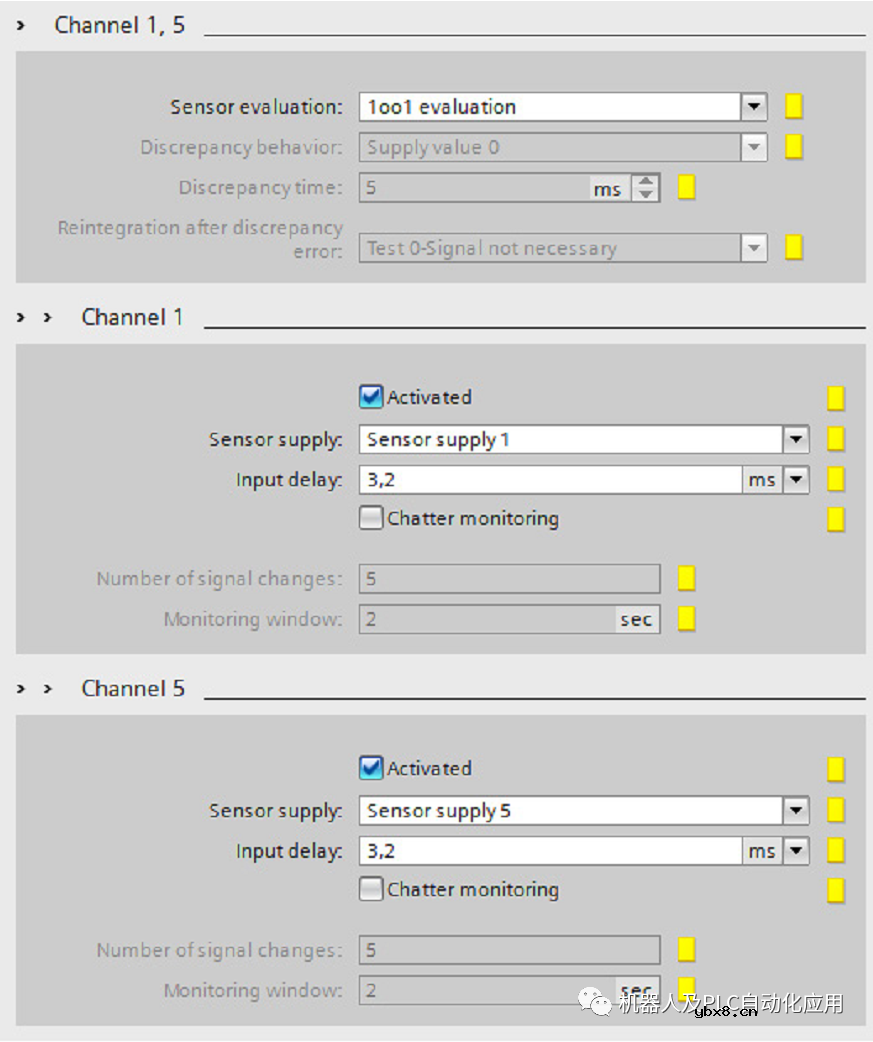Click yellow marker beside Channel 1 Monitoring window
Image resolution: width=873 pixels, height=1042 pixels.
pos(686,619)
